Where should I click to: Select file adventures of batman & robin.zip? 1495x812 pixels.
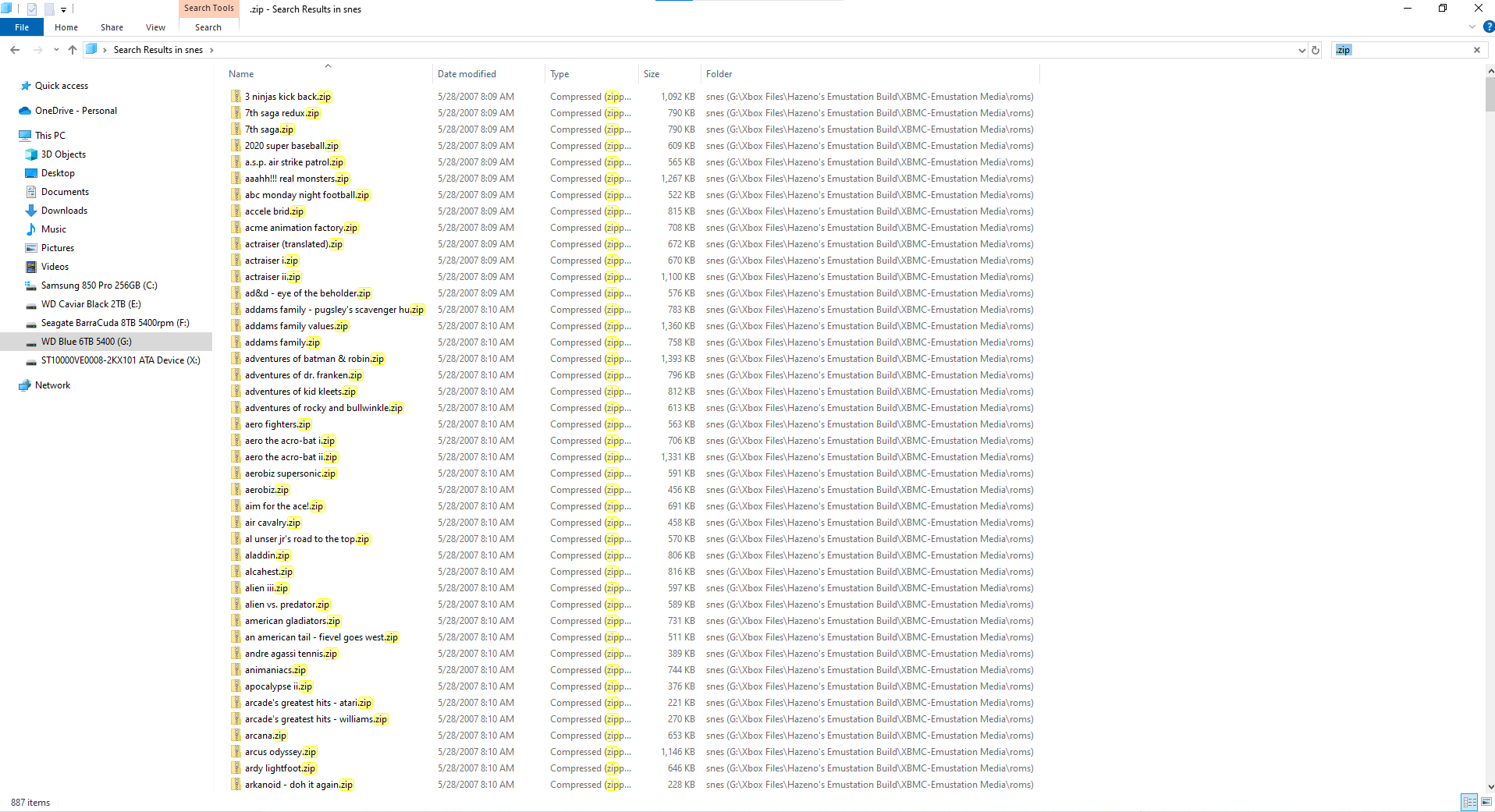pyautogui.click(x=314, y=359)
